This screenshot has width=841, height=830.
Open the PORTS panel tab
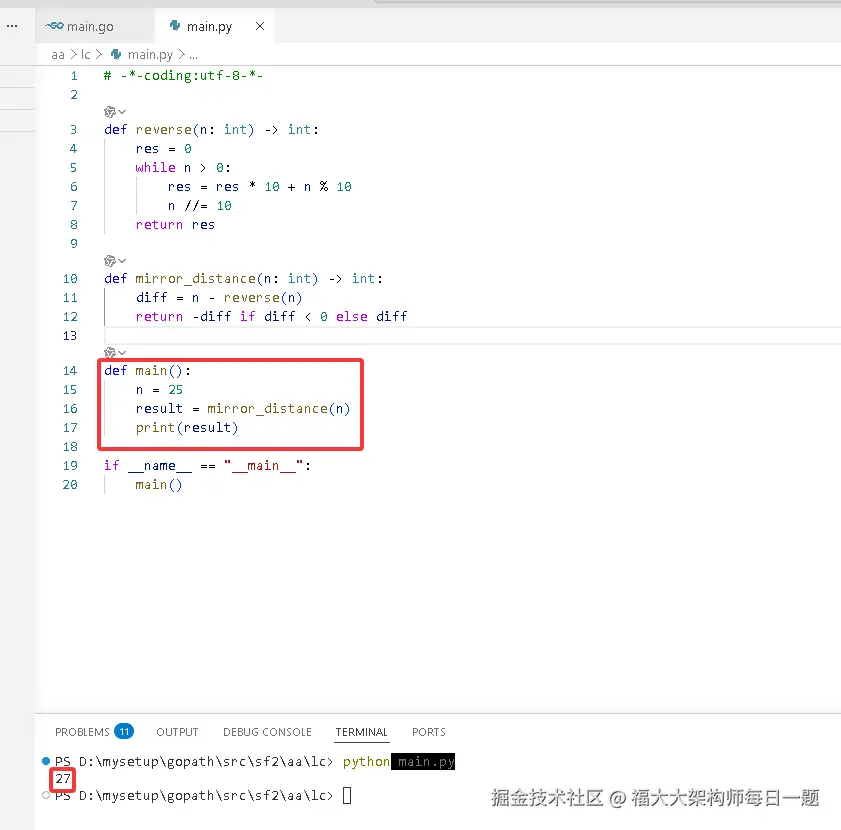pyautogui.click(x=429, y=732)
